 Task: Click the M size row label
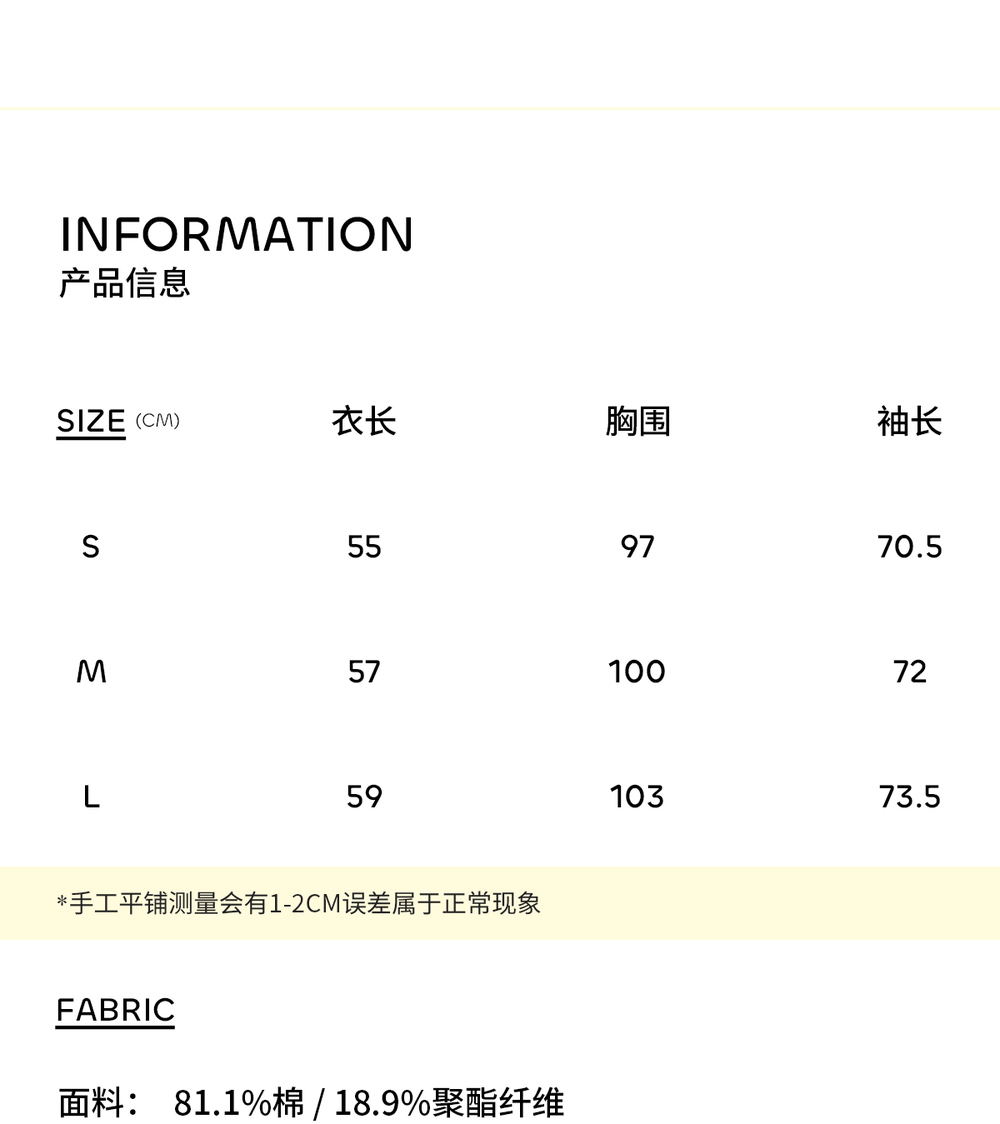click(x=91, y=672)
